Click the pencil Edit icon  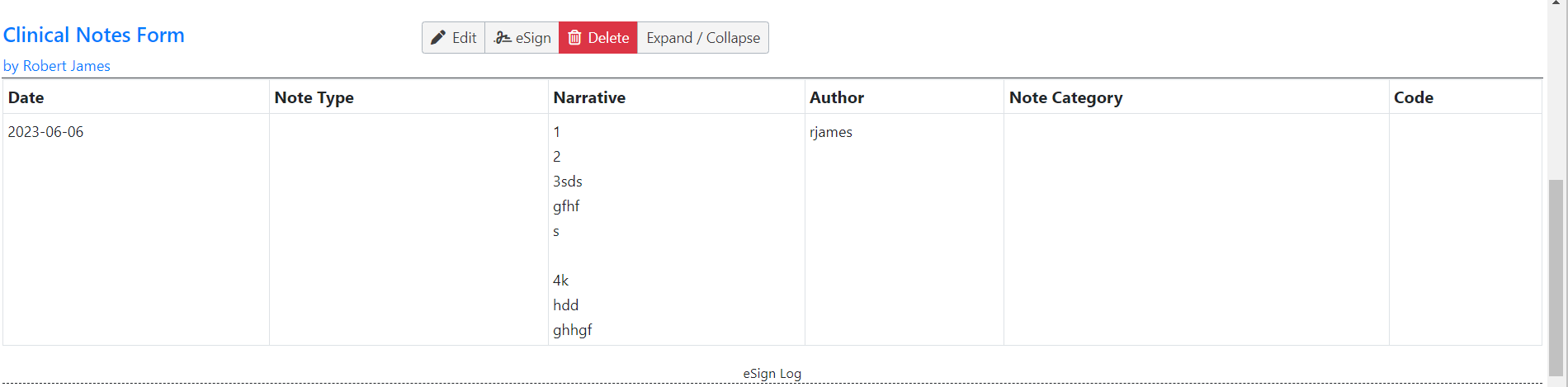[438, 38]
